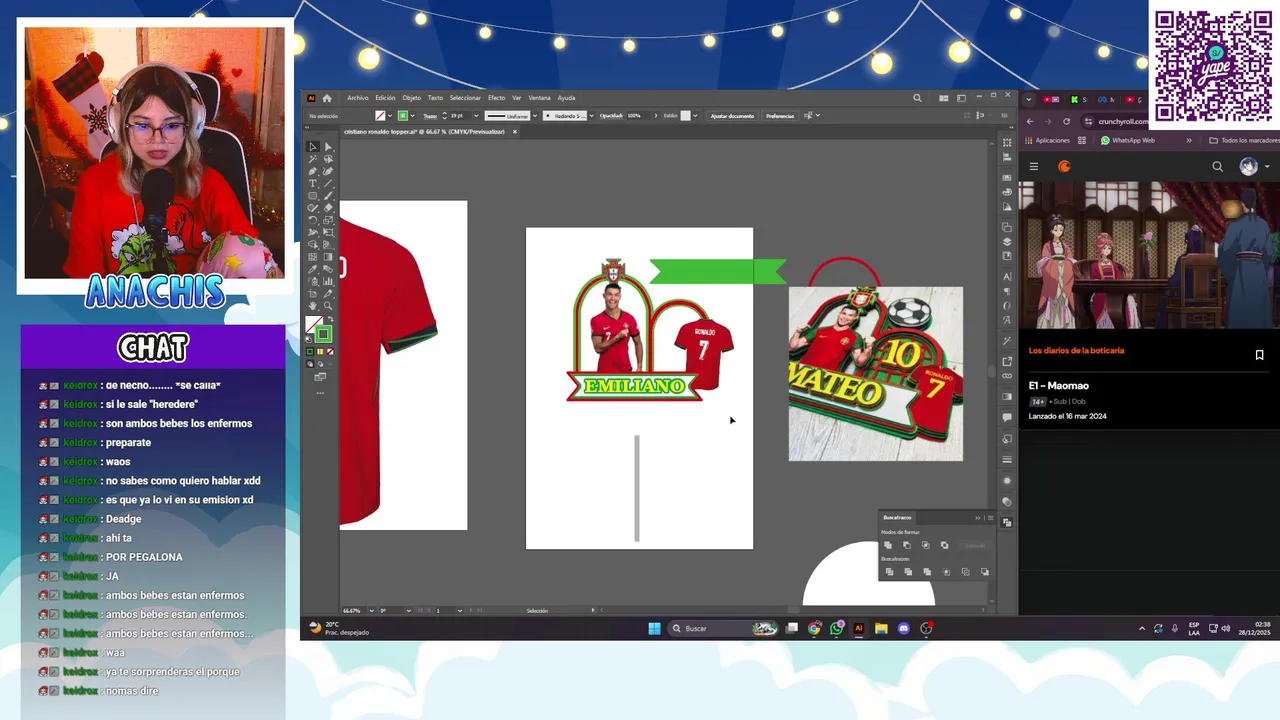This screenshot has height=720, width=1280.
Task: Open the Layers panel icon
Action: [x=1007, y=241]
